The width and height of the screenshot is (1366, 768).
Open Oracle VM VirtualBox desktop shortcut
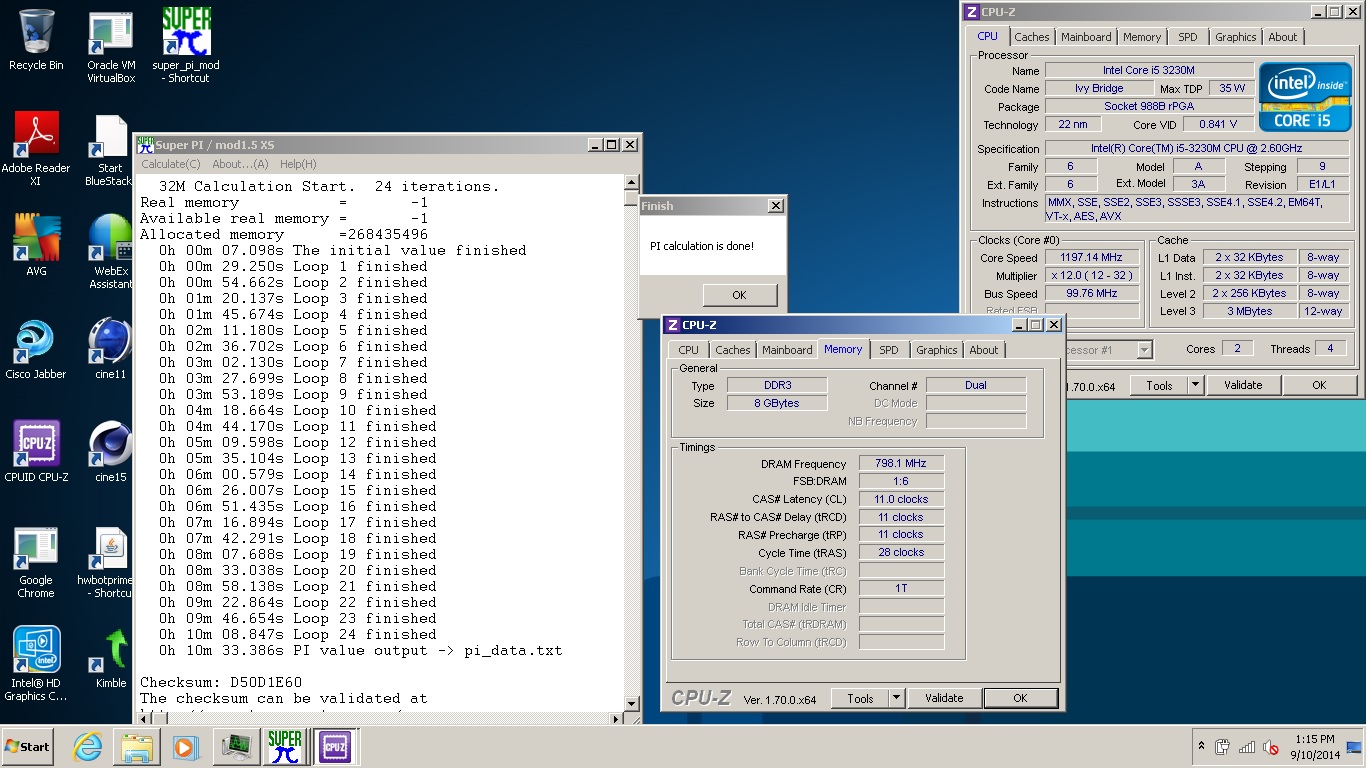111,47
